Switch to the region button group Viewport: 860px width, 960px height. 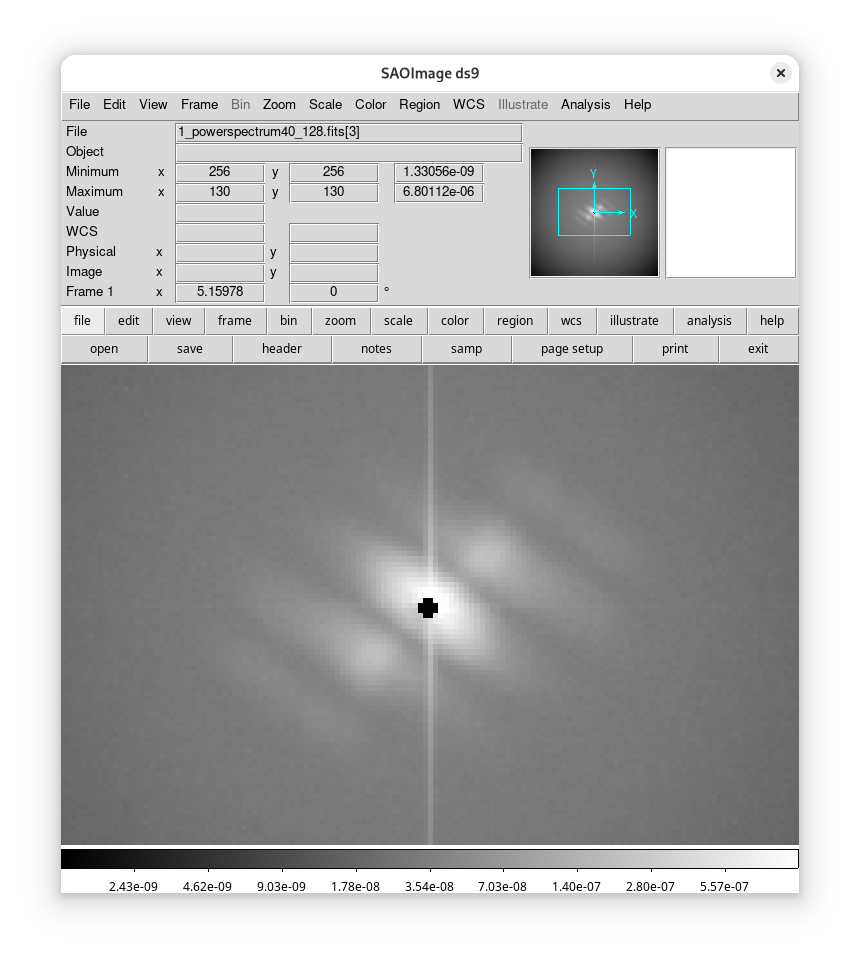[x=514, y=321]
